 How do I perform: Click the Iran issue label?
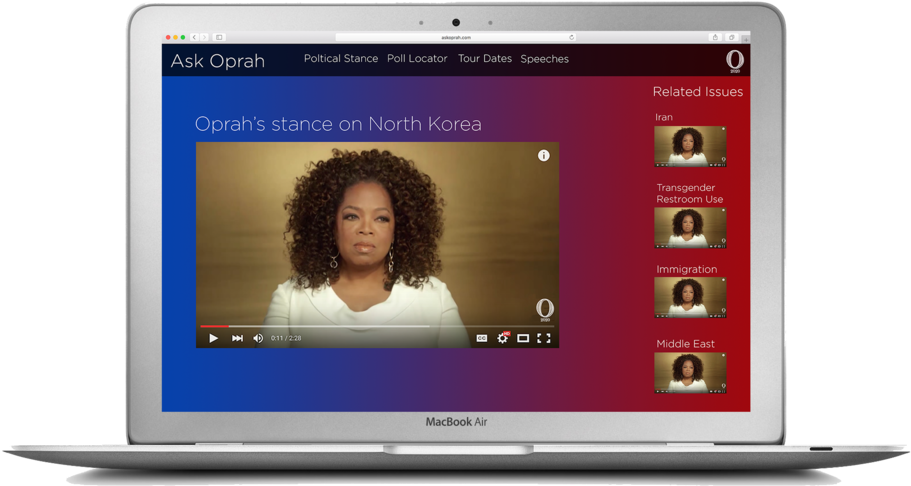click(x=664, y=117)
